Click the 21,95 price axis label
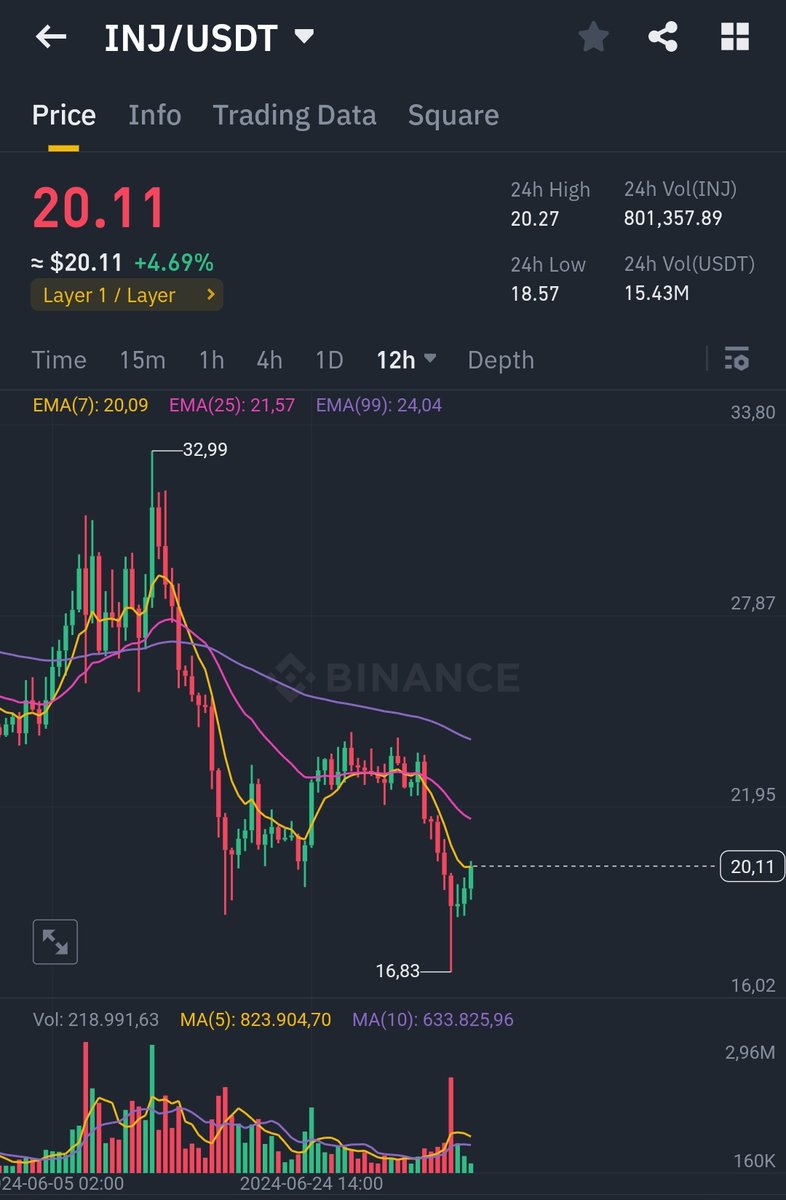 [x=752, y=795]
